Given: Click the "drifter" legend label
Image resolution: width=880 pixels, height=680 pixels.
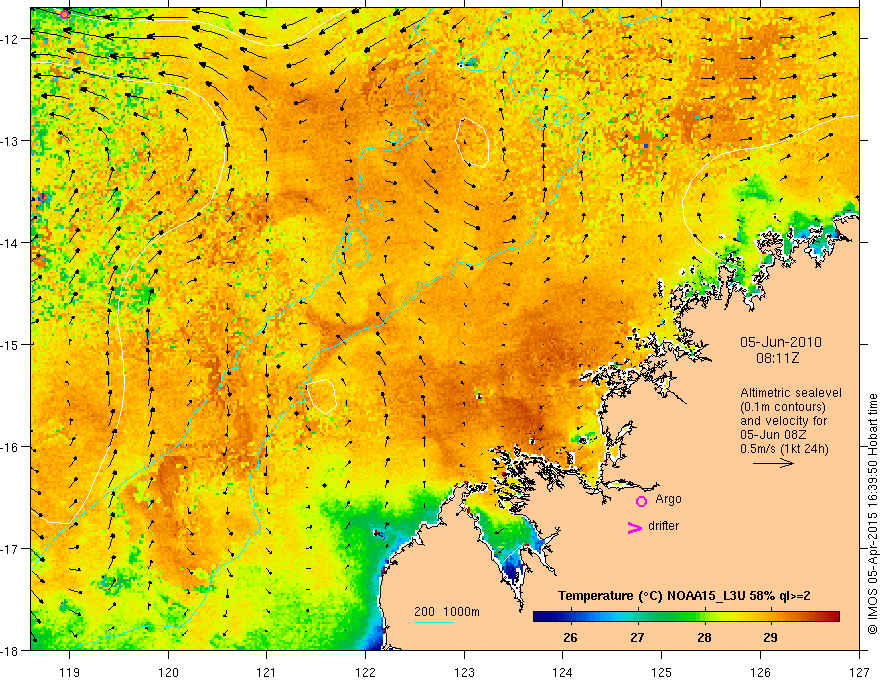Looking at the screenshot, I should pyautogui.click(x=663, y=526).
